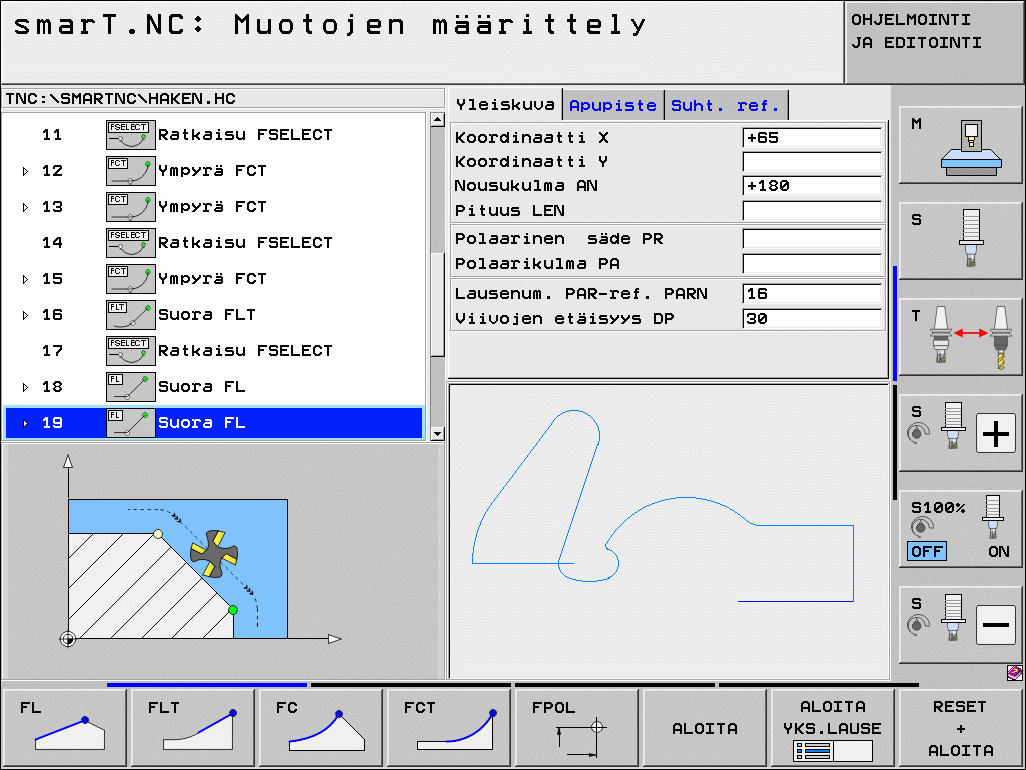Decrease spindle speed with S minus

[x=995, y=625]
